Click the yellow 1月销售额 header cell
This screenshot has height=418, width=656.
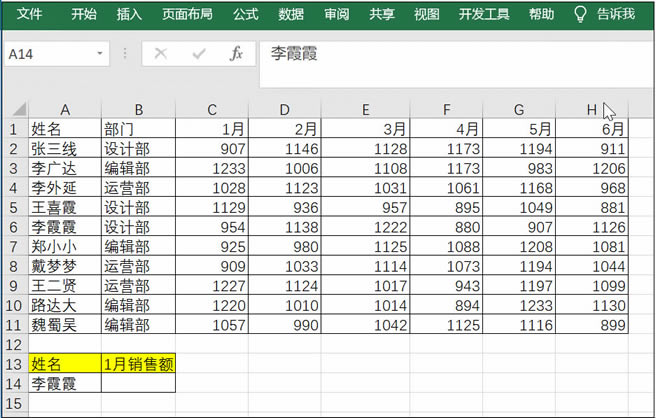pyautogui.click(x=138, y=364)
